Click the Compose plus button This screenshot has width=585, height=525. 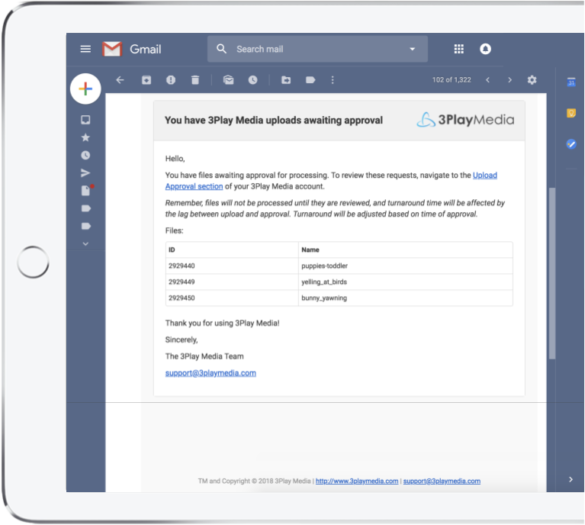click(85, 89)
